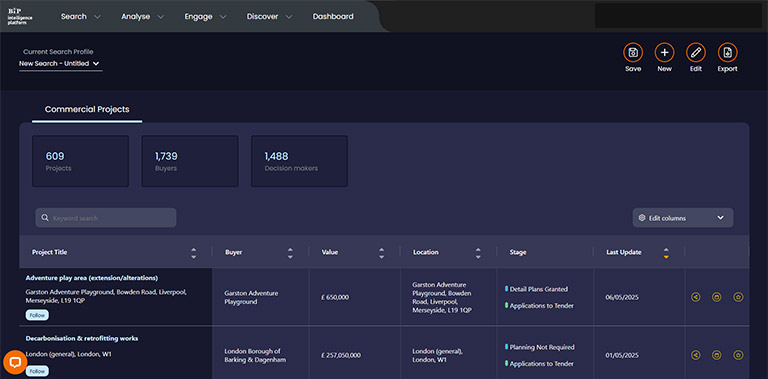Follow the Decarbonisation & retrofitting works project
The height and width of the screenshot is (379, 768).
pos(37,371)
